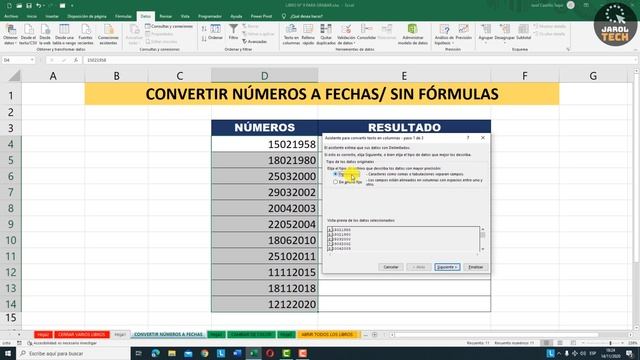Image resolution: width=640 pixels, height=360 pixels.
Task: Sort ascending A to Z icon
Action: click(204, 29)
